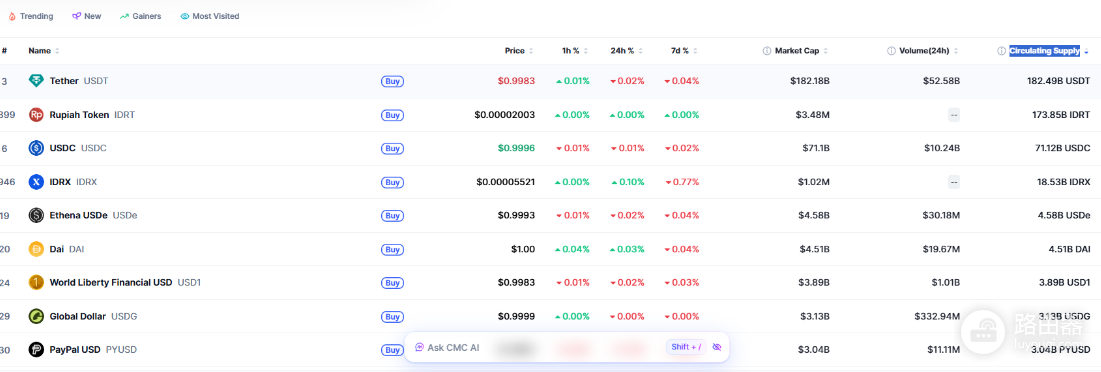Click Buy for Global Dollar

(393, 316)
